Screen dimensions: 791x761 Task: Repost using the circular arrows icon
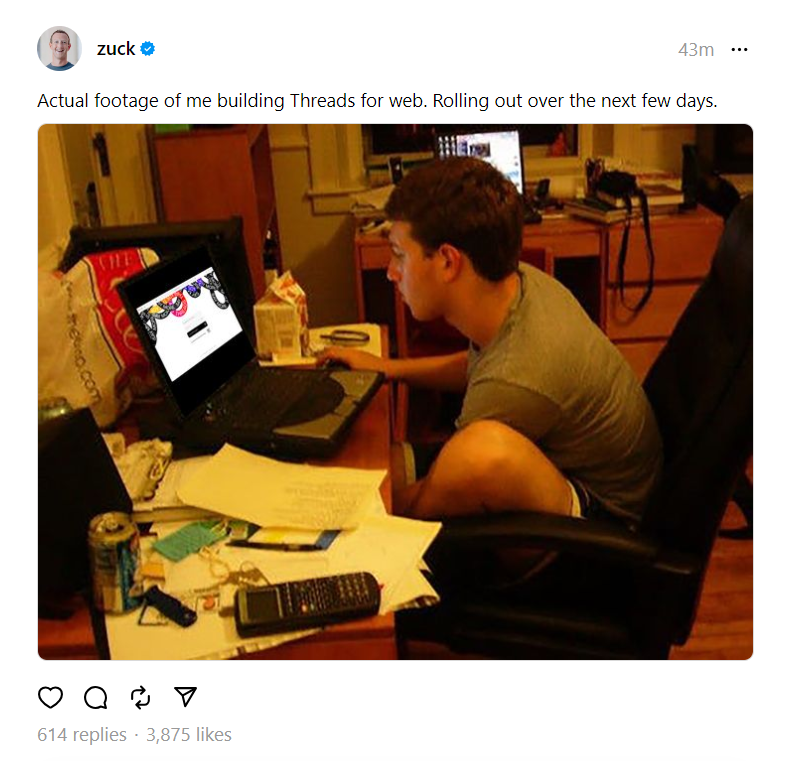coord(140,697)
